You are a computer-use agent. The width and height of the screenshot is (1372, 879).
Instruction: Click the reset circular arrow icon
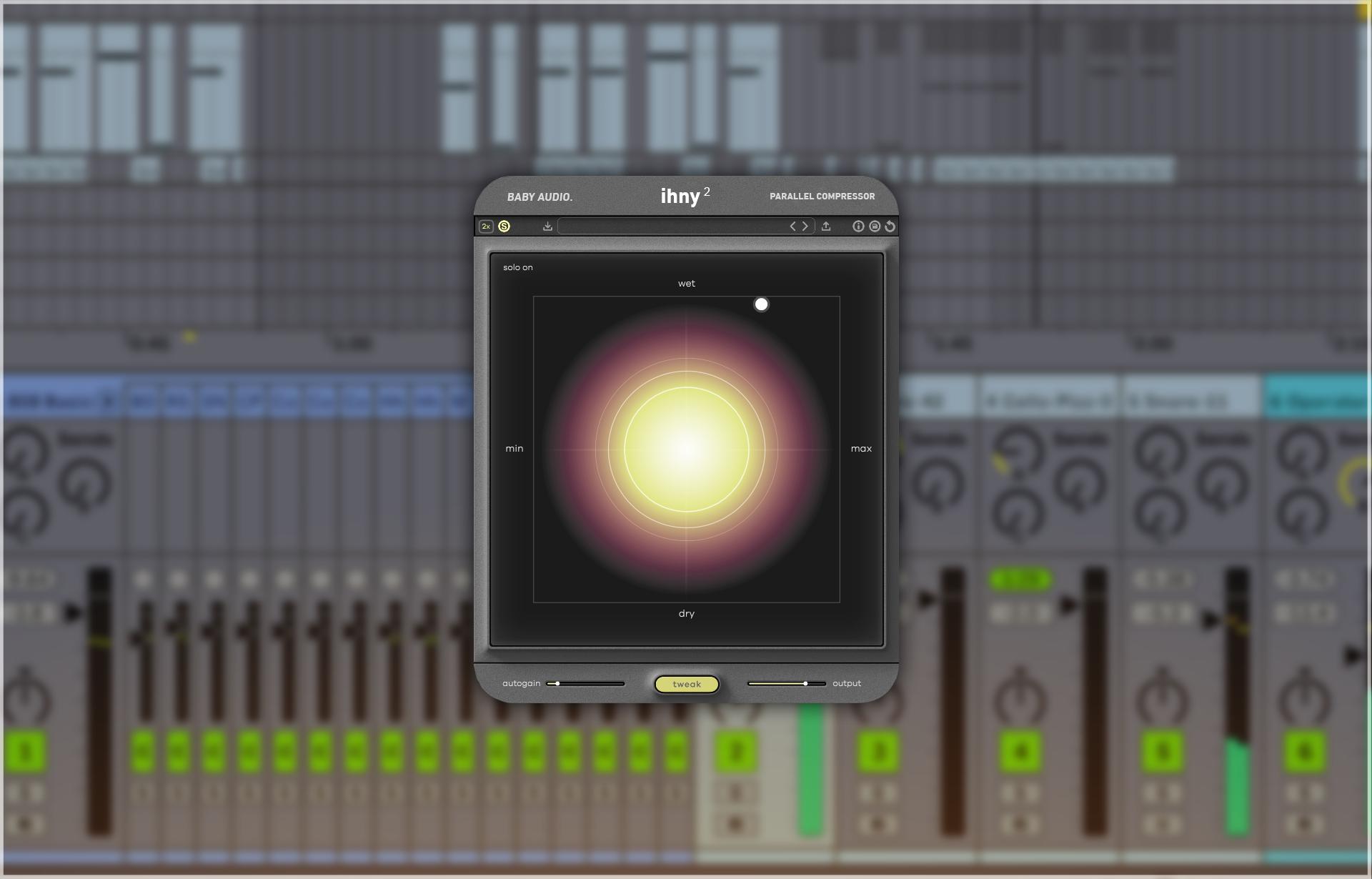pyautogui.click(x=890, y=227)
